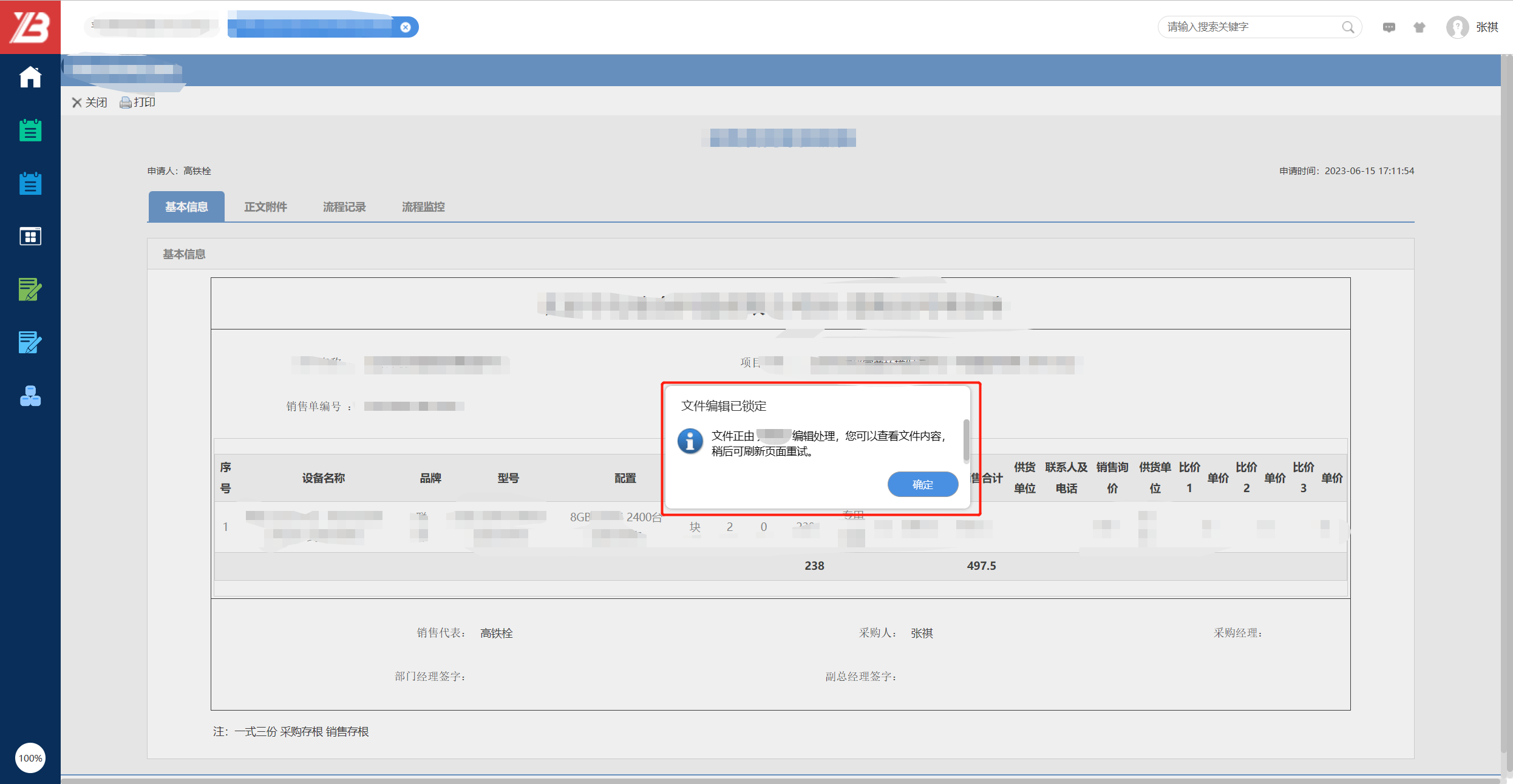Switch to the 流程记录 tab

(344, 207)
